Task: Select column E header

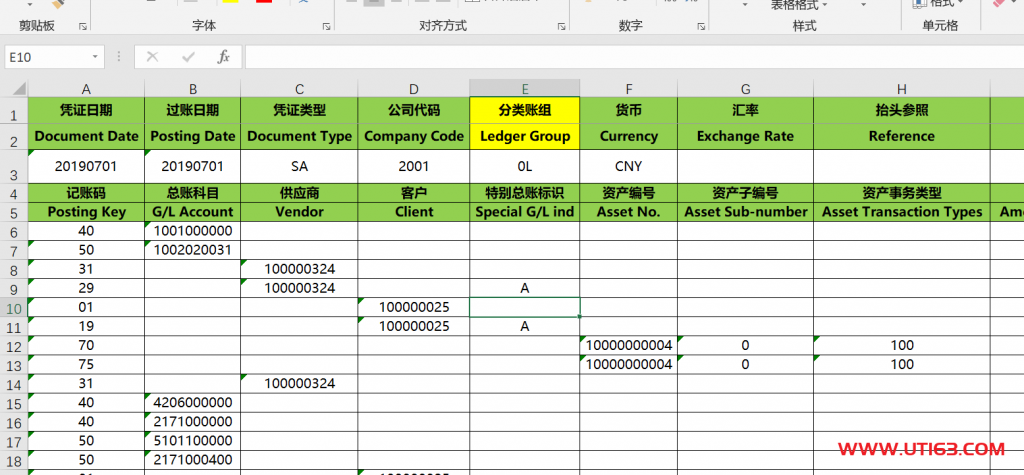Action: click(x=524, y=89)
